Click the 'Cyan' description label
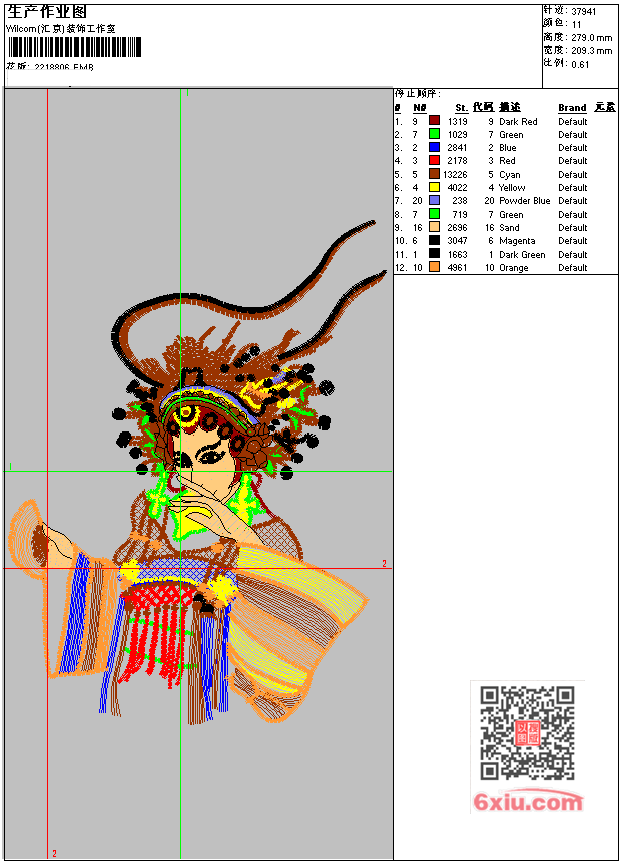620x861 pixels. tap(510, 175)
